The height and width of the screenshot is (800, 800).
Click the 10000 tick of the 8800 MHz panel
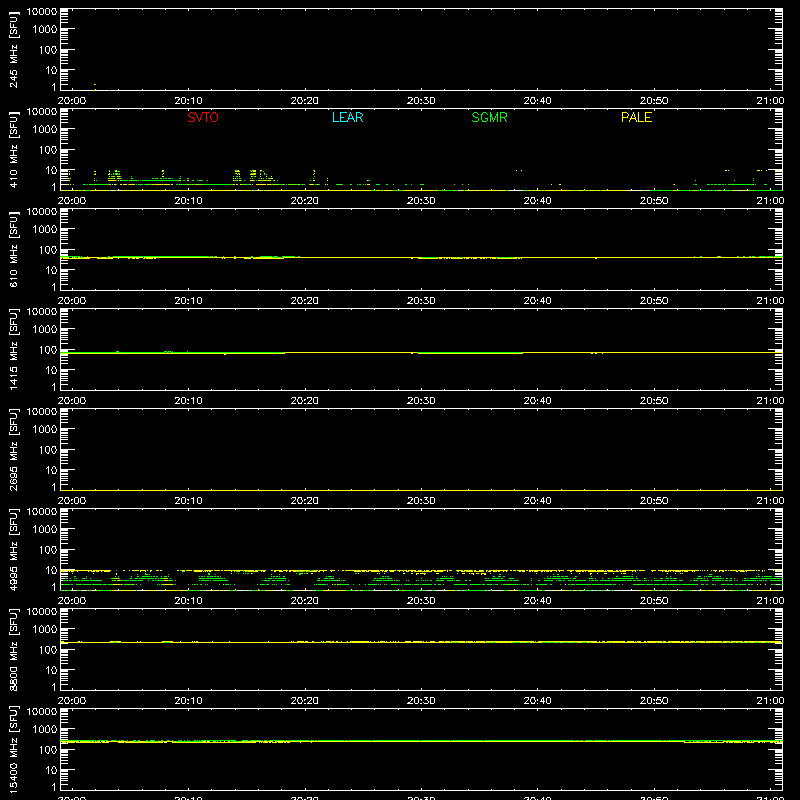click(42, 612)
